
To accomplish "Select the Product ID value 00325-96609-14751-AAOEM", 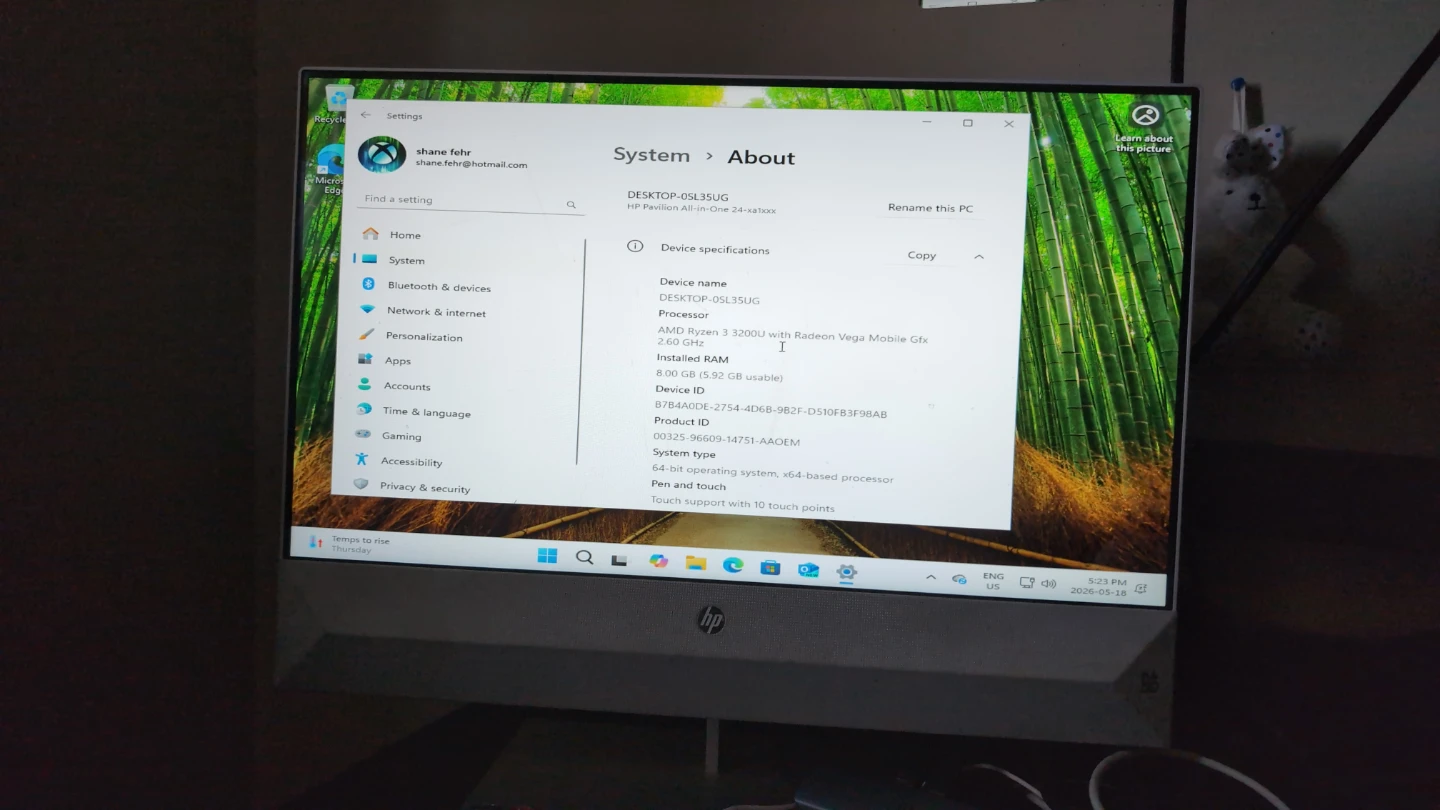I will point(726,439).
